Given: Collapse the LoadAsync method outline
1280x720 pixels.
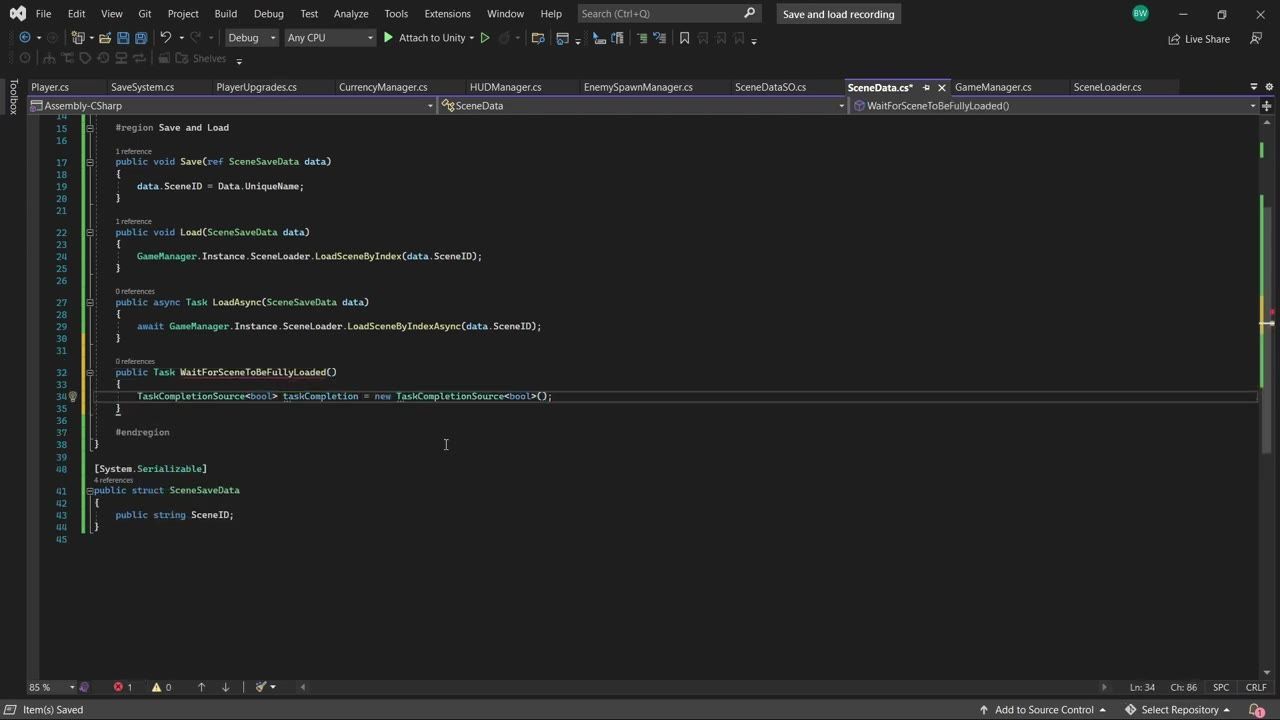Looking at the screenshot, I should (90, 302).
